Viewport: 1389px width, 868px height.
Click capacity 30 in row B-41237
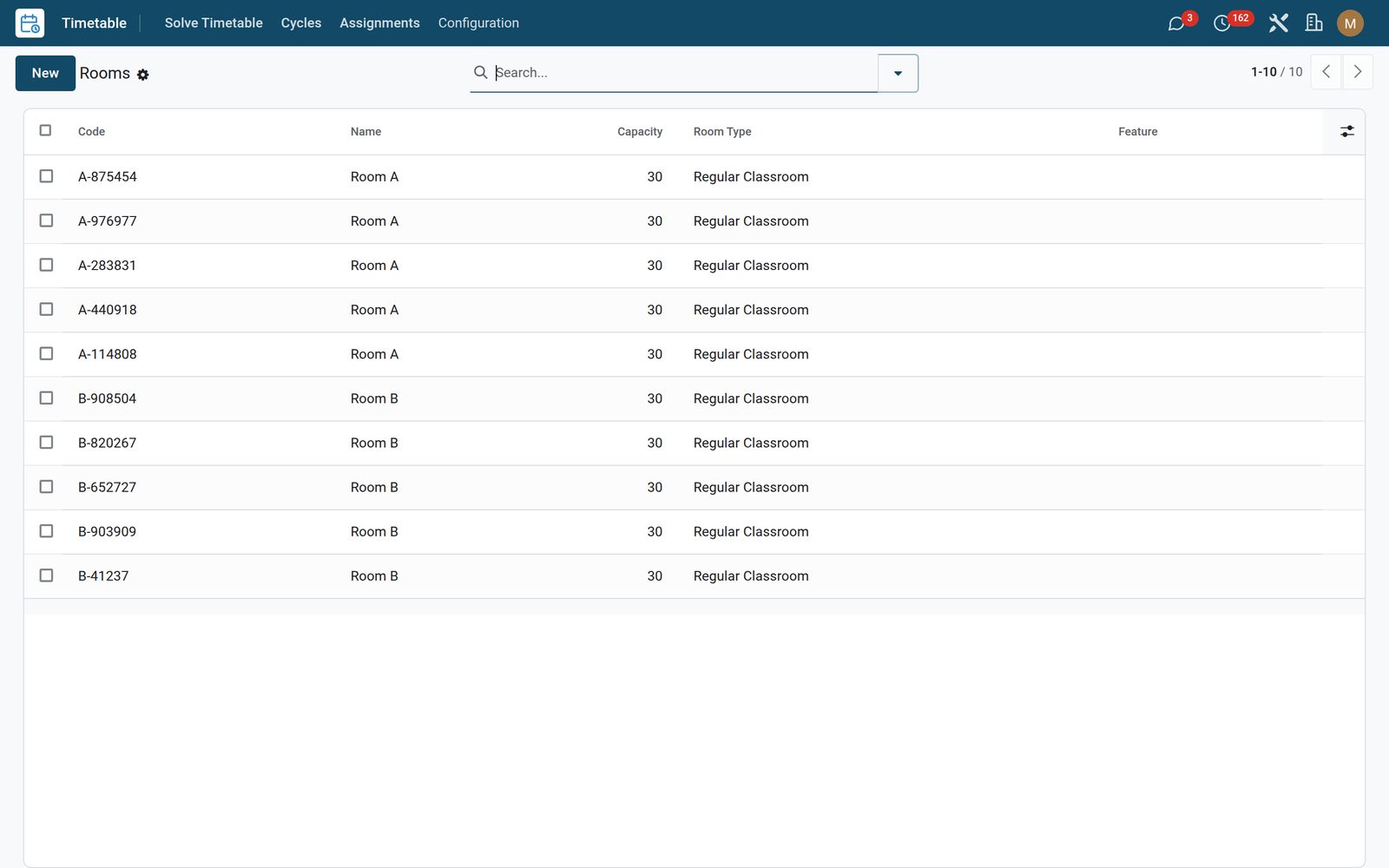655,575
